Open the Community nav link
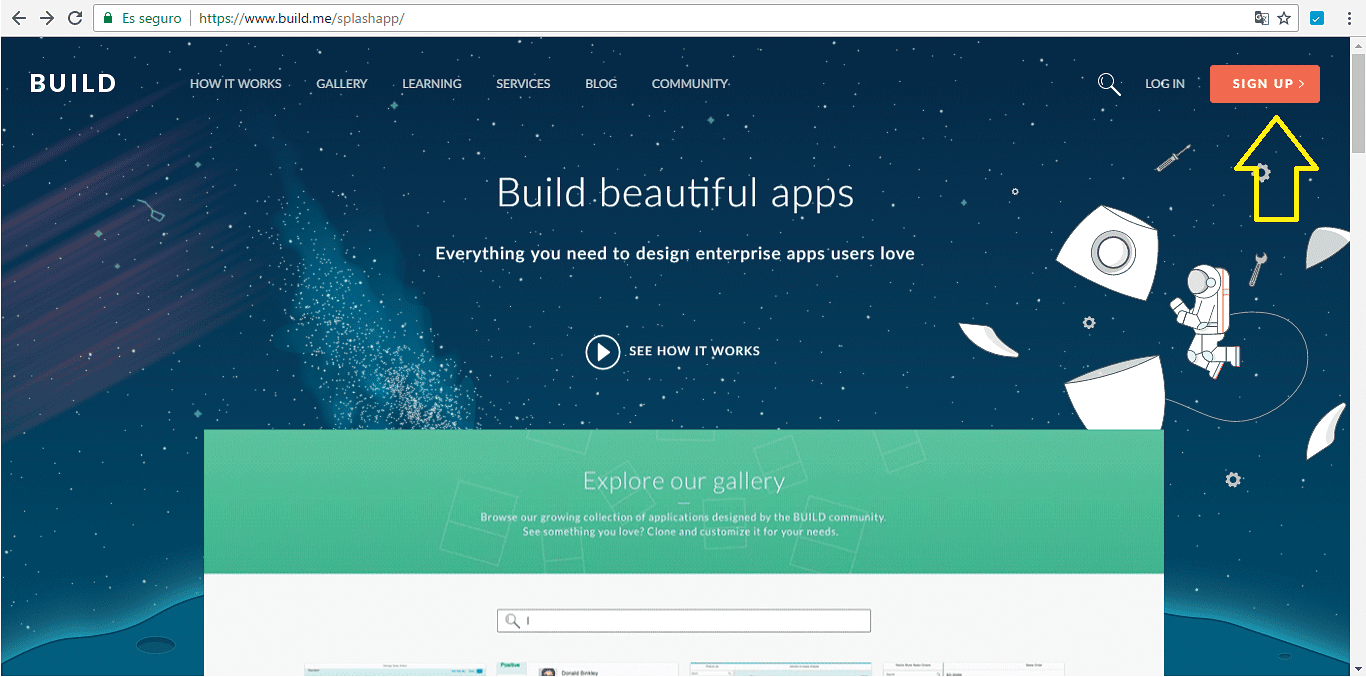1366x677 pixels. 689,84
